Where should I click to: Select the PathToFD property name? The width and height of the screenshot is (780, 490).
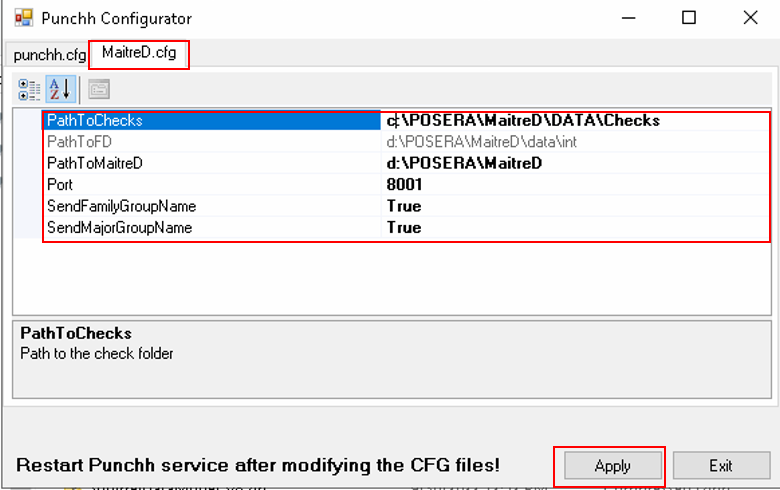coord(80,142)
